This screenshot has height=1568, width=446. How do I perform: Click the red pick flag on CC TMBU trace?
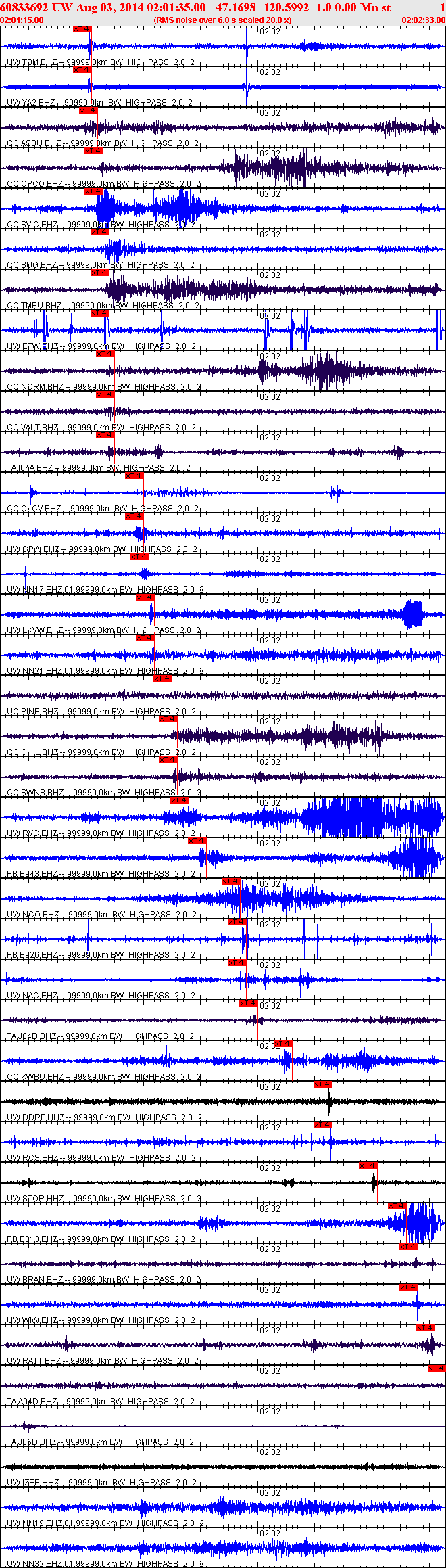[99, 273]
